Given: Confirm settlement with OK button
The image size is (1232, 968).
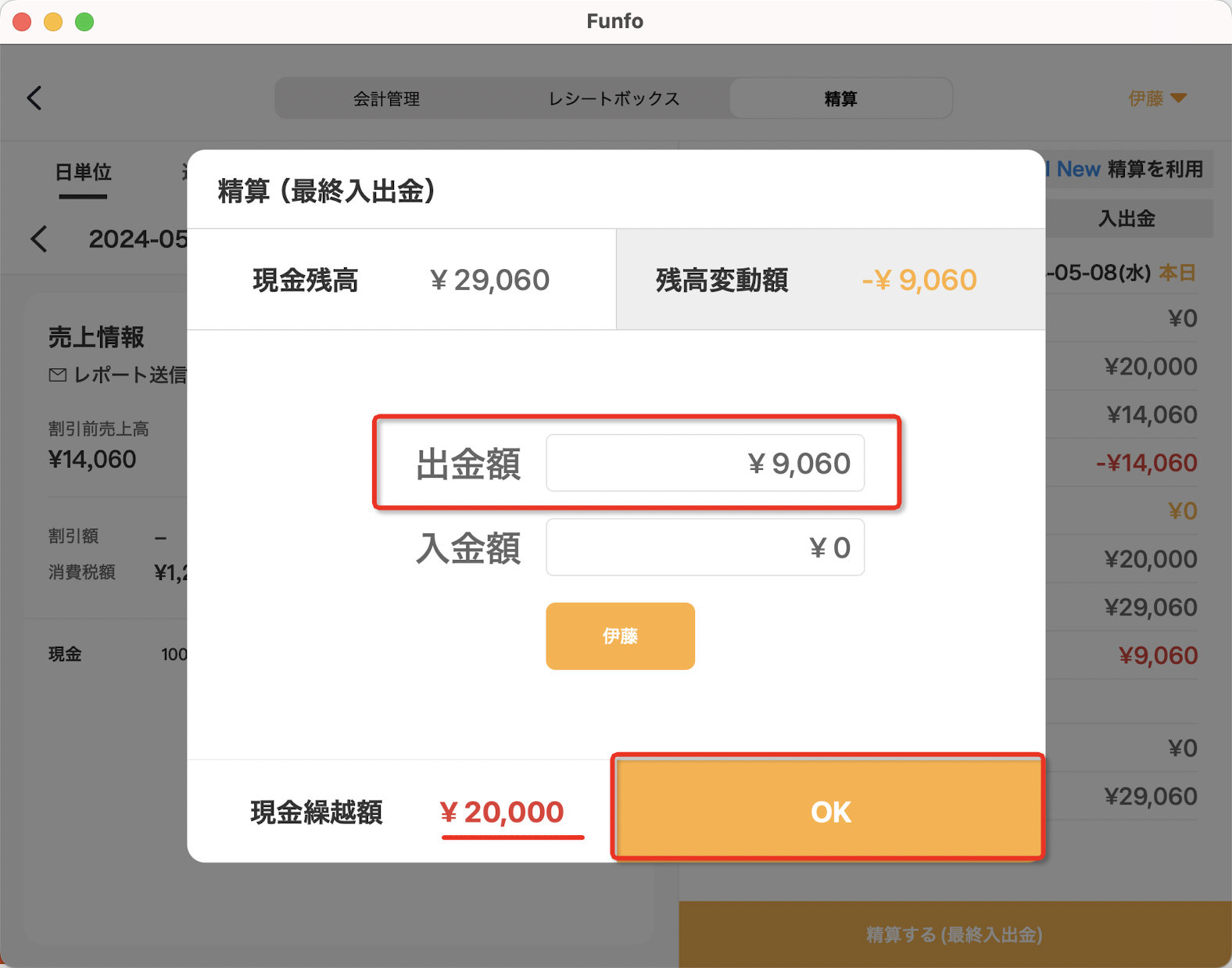Looking at the screenshot, I should [x=829, y=810].
